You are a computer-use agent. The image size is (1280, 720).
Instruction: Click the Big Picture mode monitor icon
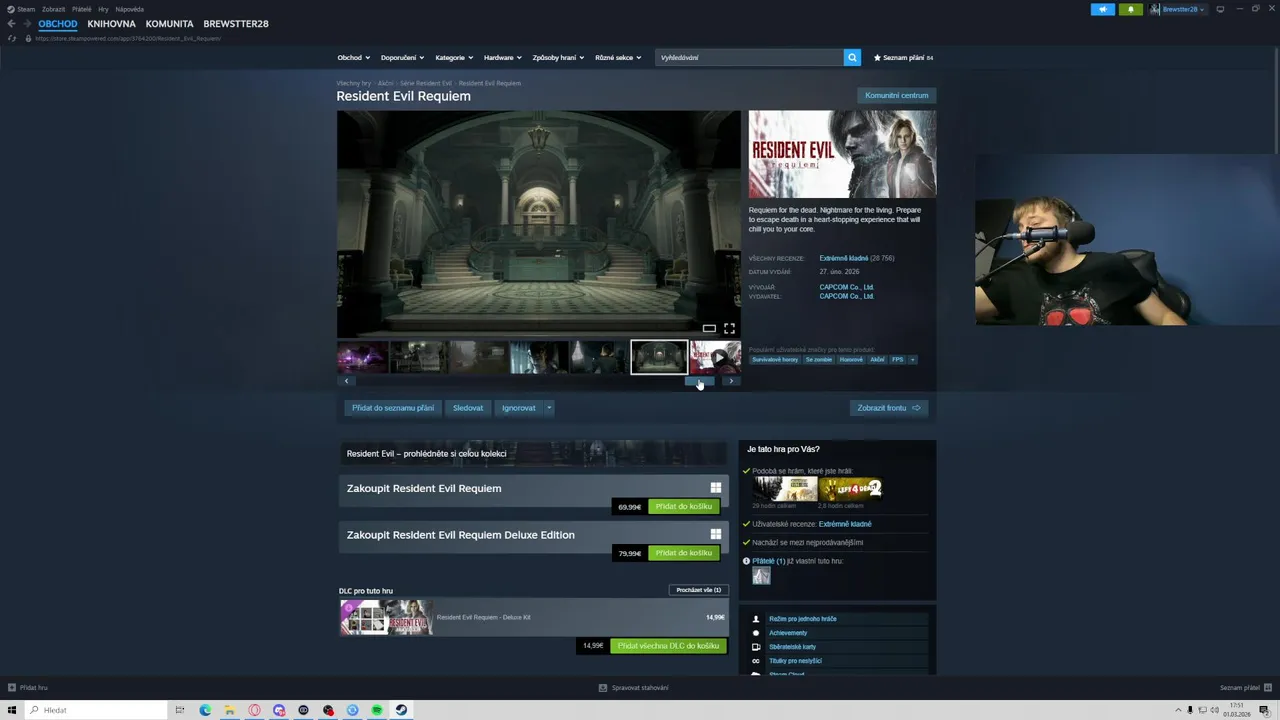[1220, 9]
